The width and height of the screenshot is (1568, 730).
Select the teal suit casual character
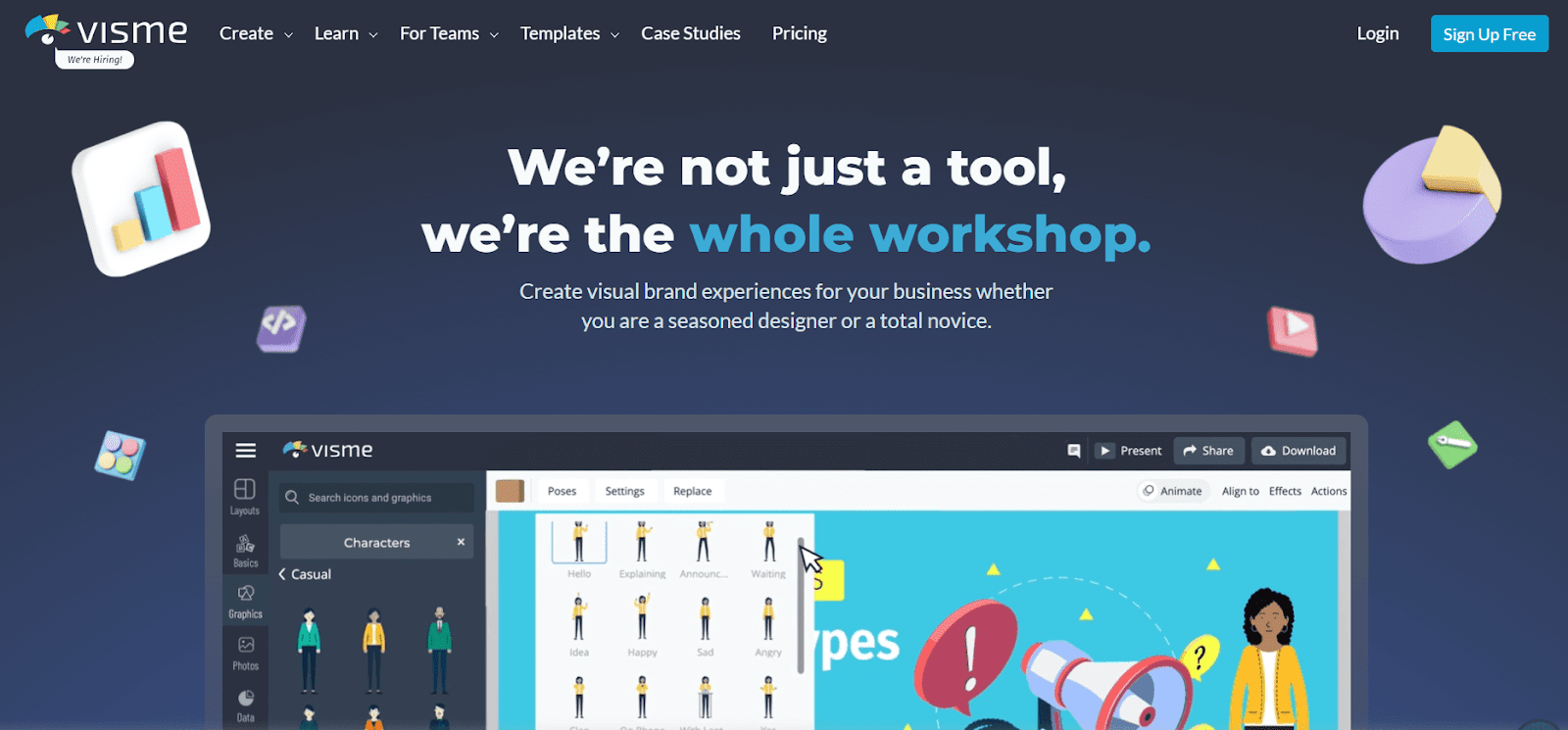pyautogui.click(x=439, y=651)
